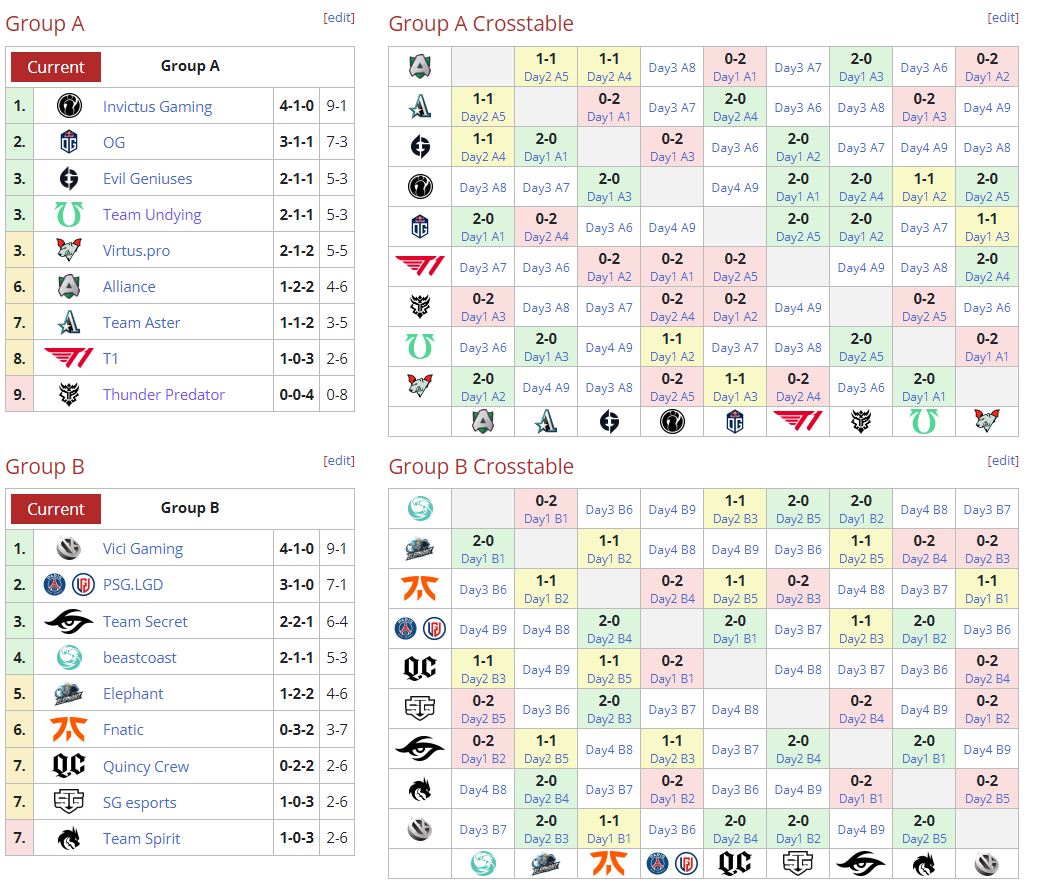Viewport: 1043px width, 890px height.
Task: Click Team Secret logo in Group B standings
Action: point(68,621)
